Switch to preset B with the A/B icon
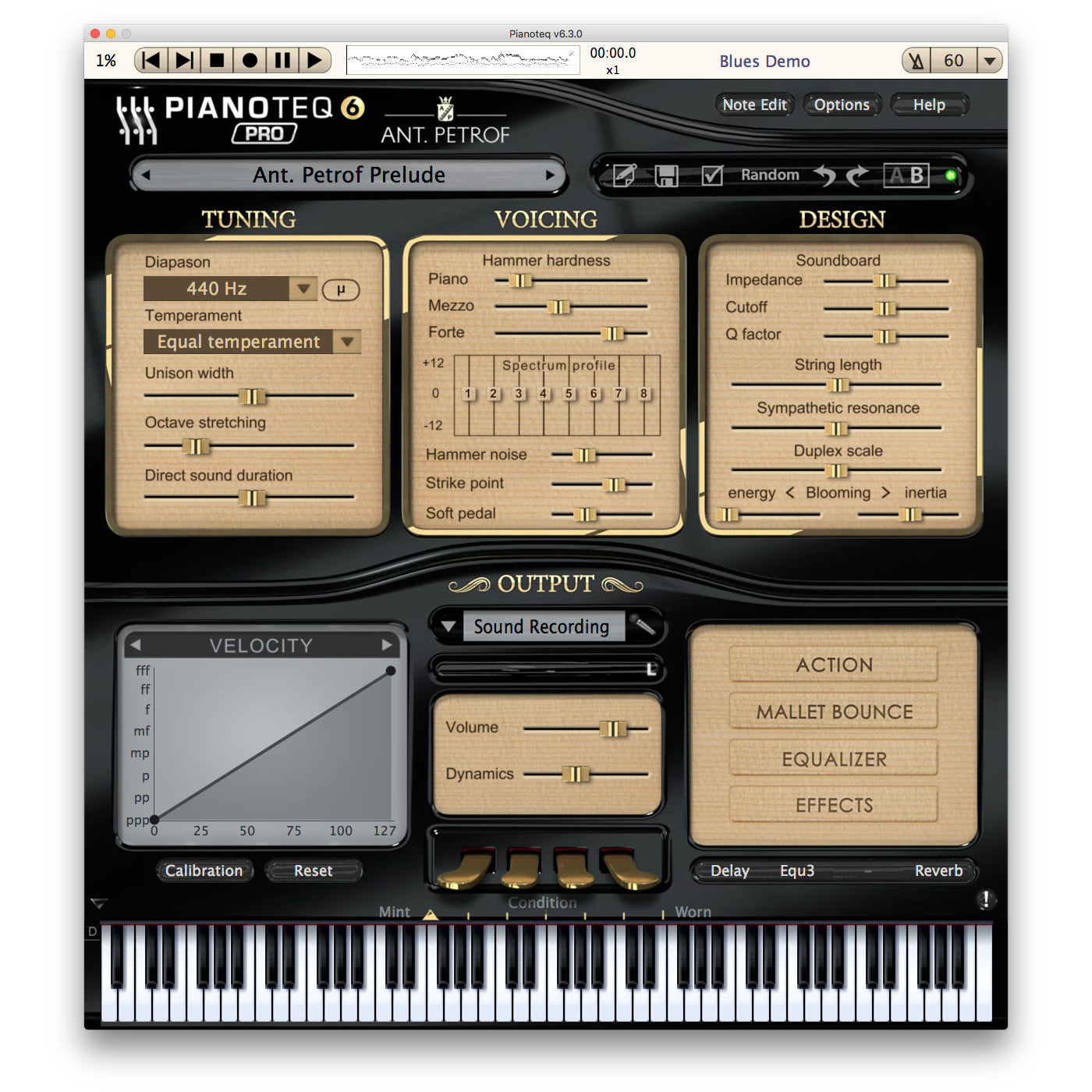 pyautogui.click(x=907, y=175)
